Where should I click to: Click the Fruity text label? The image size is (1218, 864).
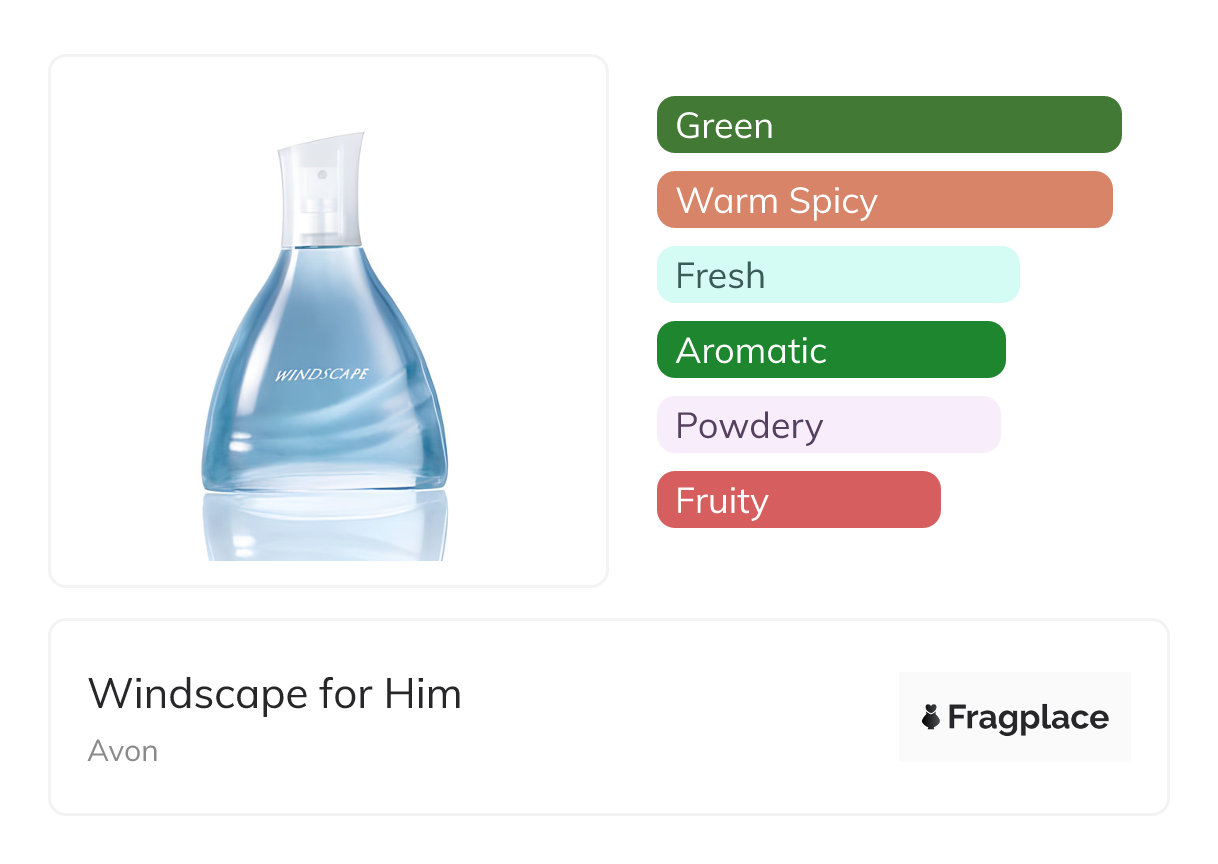click(722, 501)
